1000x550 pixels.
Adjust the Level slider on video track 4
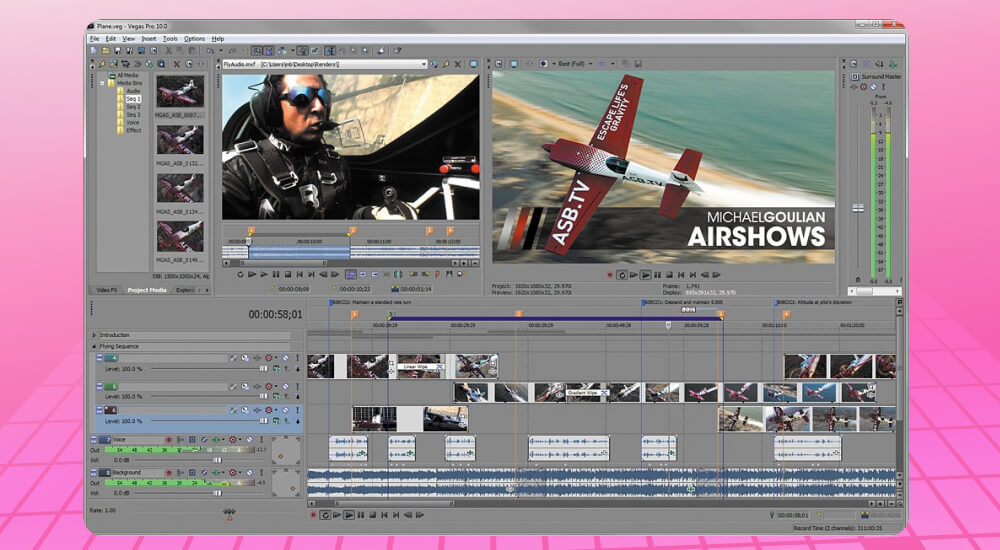(x=263, y=369)
